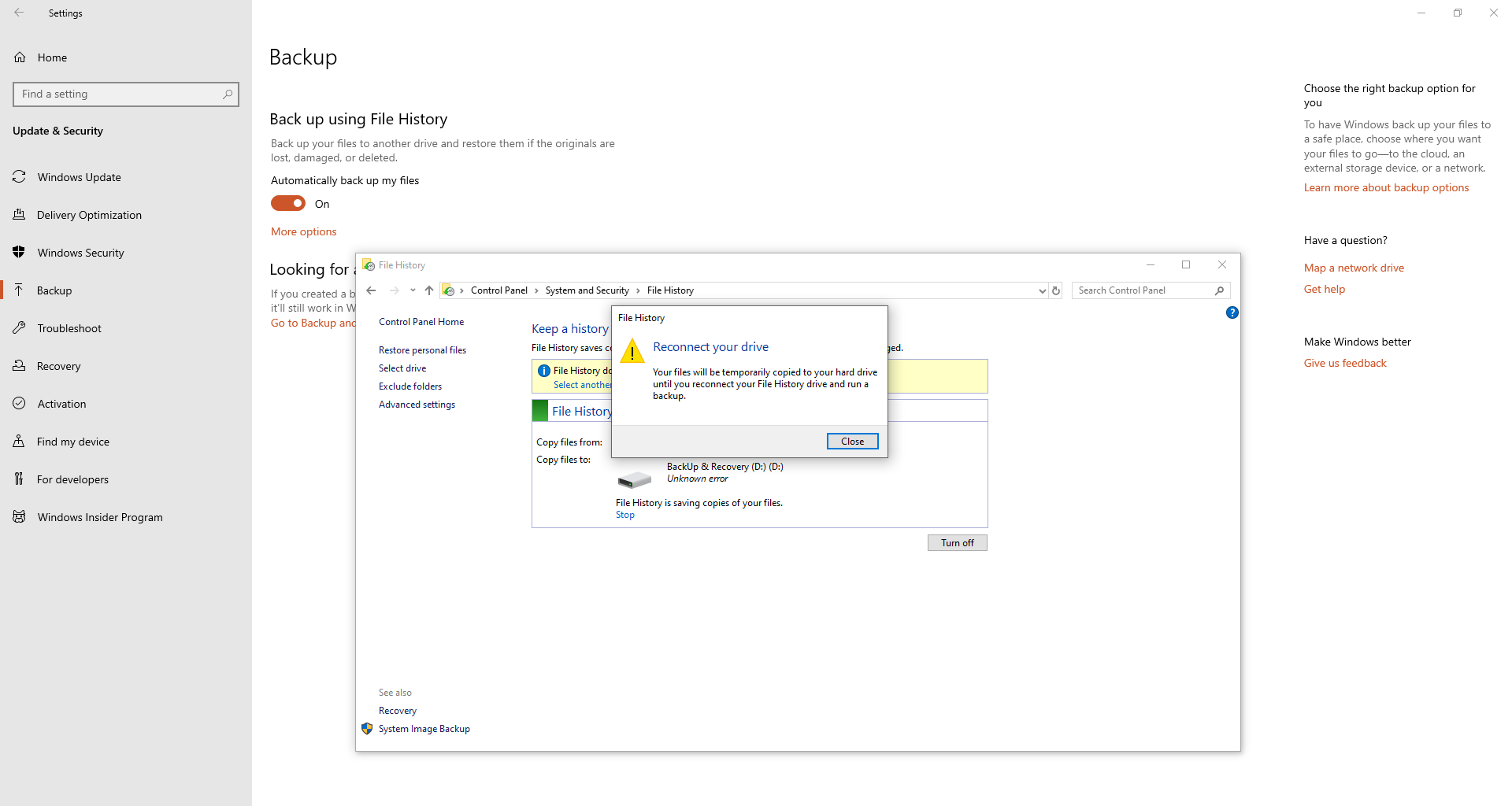Click Go to Backup and Restore link

[x=313, y=323]
